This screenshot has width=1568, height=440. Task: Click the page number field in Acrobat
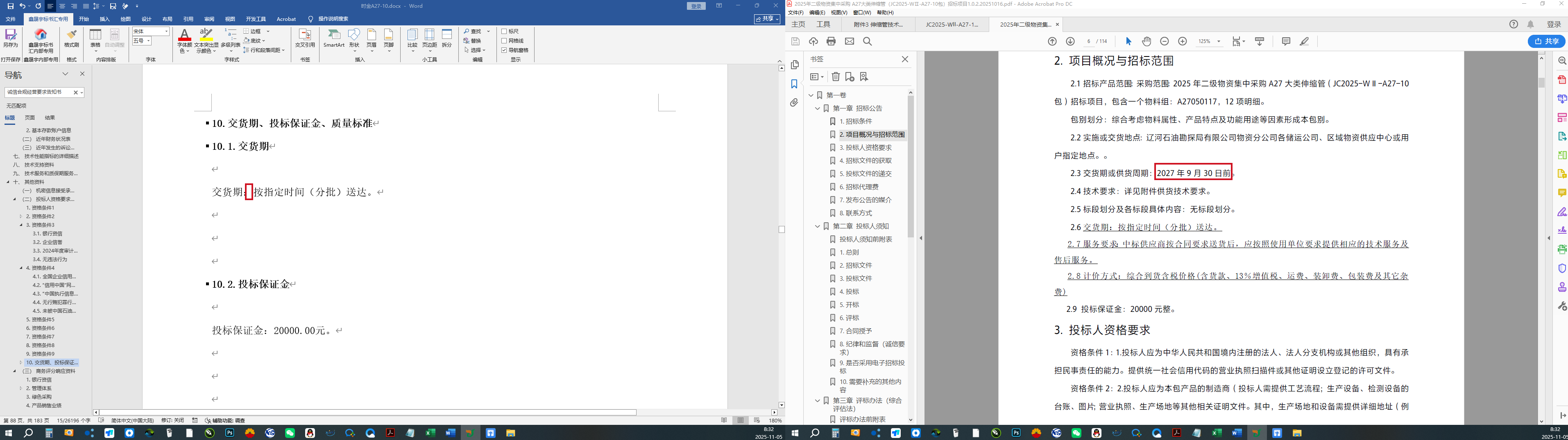(1088, 41)
